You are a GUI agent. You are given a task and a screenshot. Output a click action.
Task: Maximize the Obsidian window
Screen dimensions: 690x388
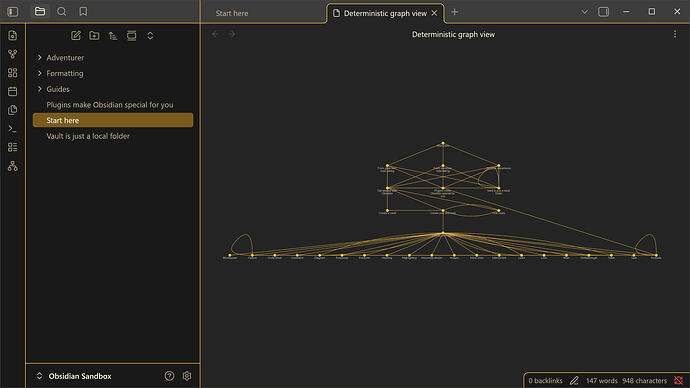coord(652,12)
